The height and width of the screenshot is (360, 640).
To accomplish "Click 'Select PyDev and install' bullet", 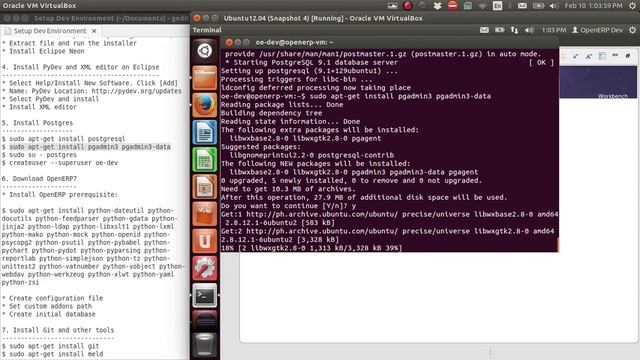I will pos(51,99).
